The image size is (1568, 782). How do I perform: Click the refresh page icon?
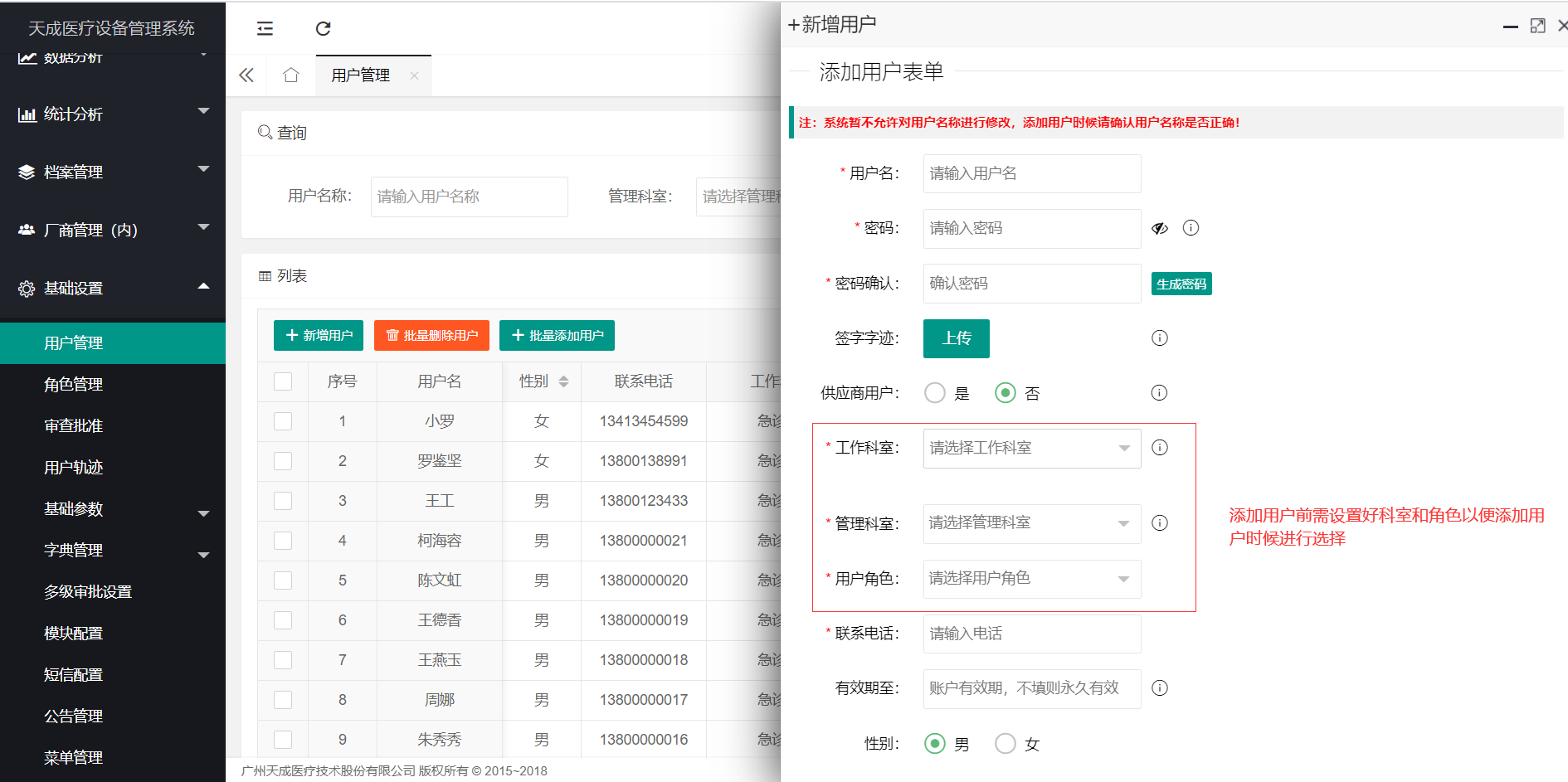pyautogui.click(x=323, y=29)
